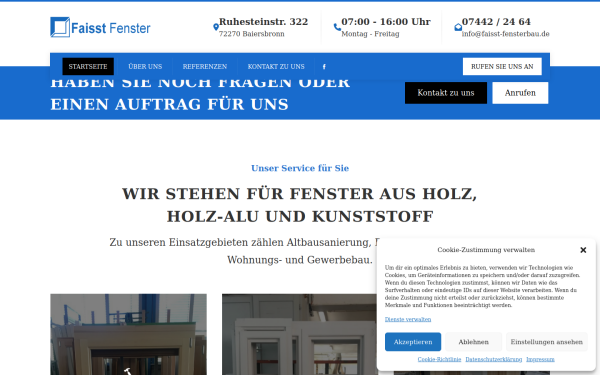Click the 07:00 - 16:00 Uhr opening hours
This screenshot has height=375, width=600.
coord(386,21)
